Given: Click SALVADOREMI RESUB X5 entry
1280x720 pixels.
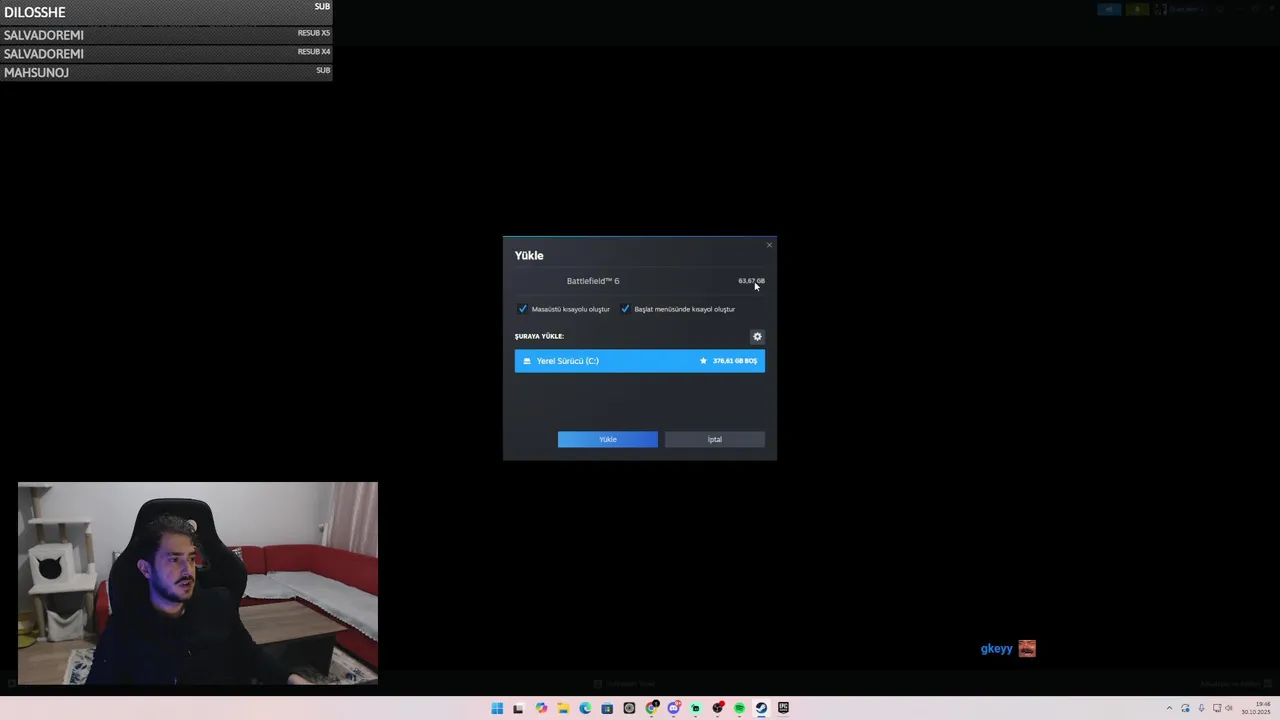Looking at the screenshot, I should click(x=166, y=35).
